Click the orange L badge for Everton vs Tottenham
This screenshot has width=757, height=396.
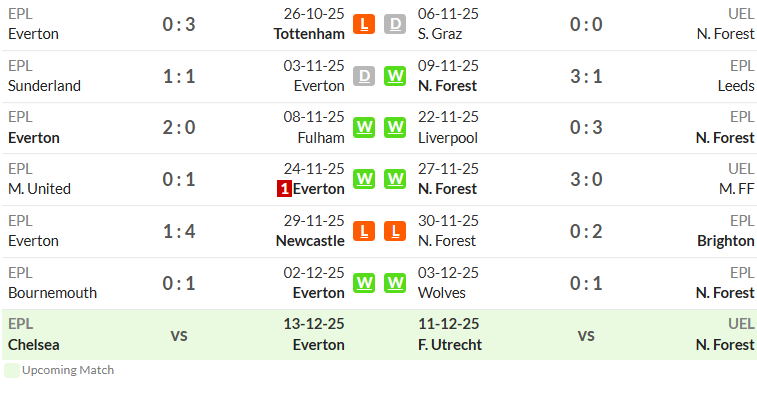tap(364, 24)
